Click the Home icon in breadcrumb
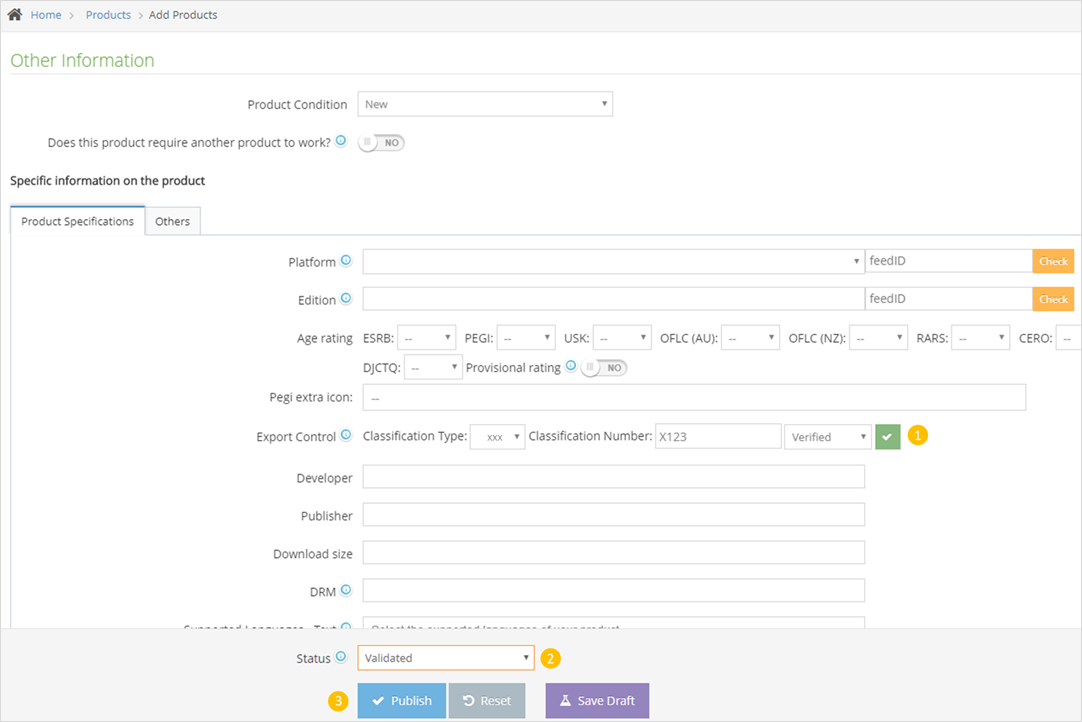 pyautogui.click(x=15, y=15)
